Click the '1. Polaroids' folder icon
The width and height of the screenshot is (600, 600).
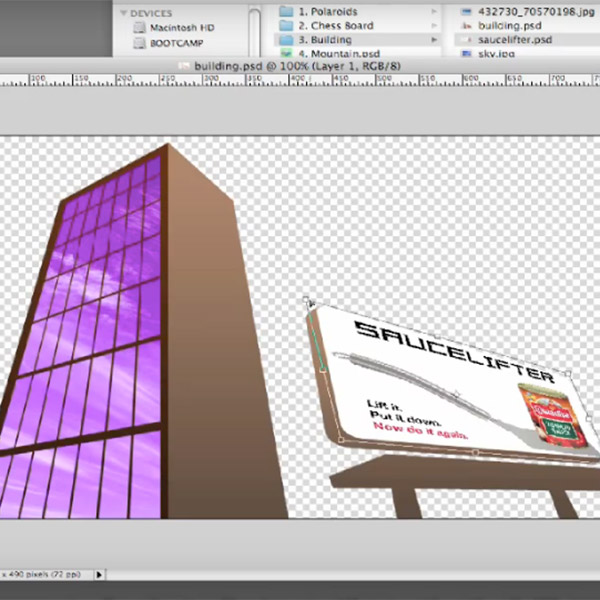click(286, 11)
